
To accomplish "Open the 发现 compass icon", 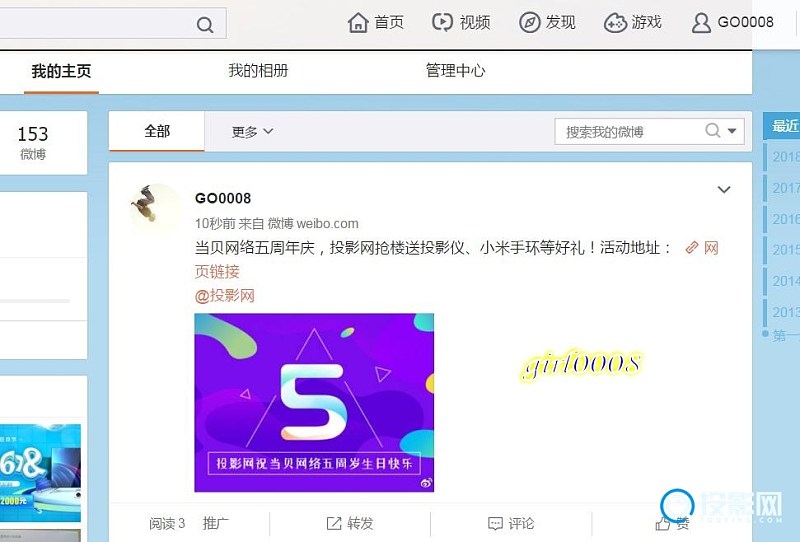I will click(x=530, y=22).
